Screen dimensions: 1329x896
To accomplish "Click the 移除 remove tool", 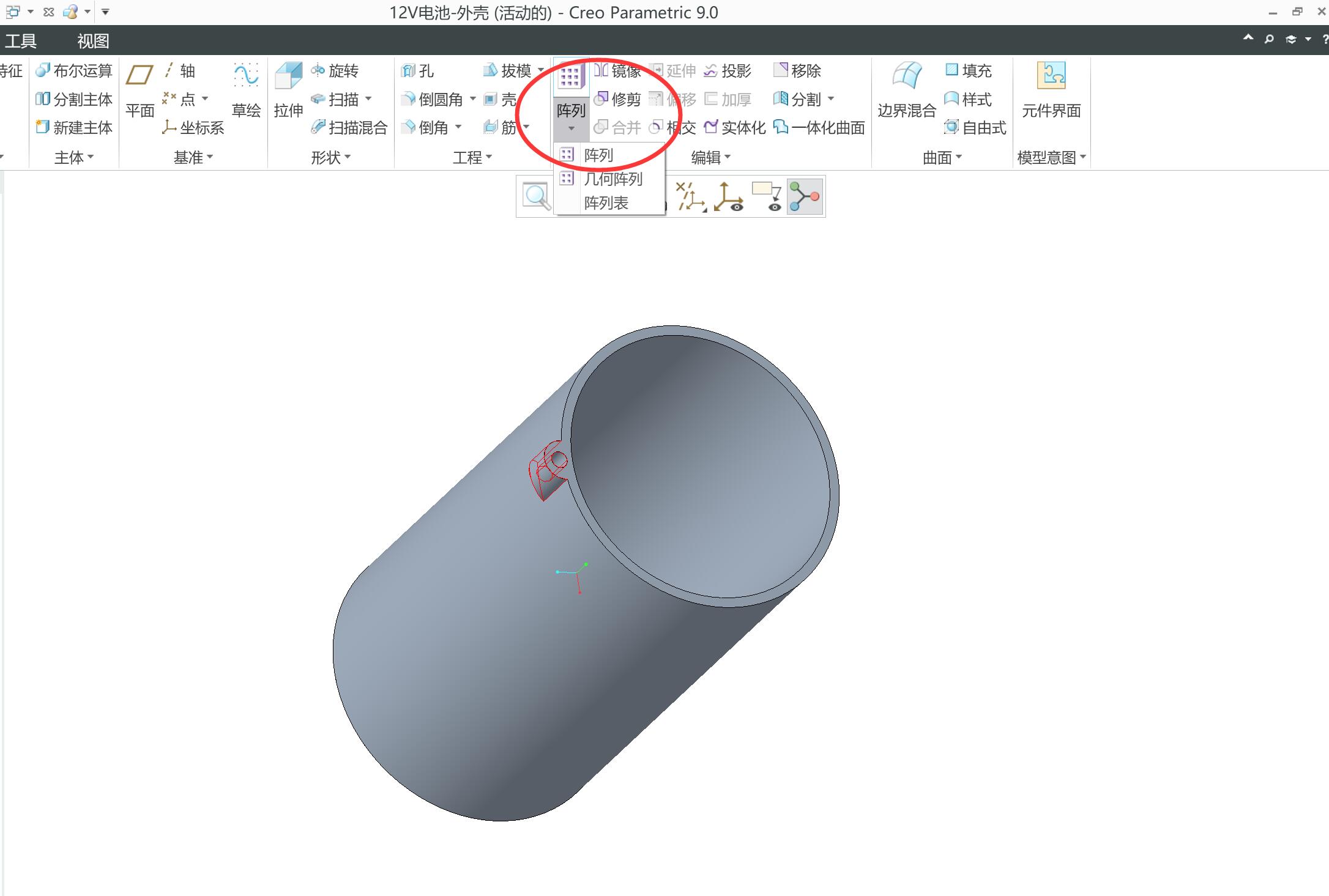I will (x=797, y=71).
